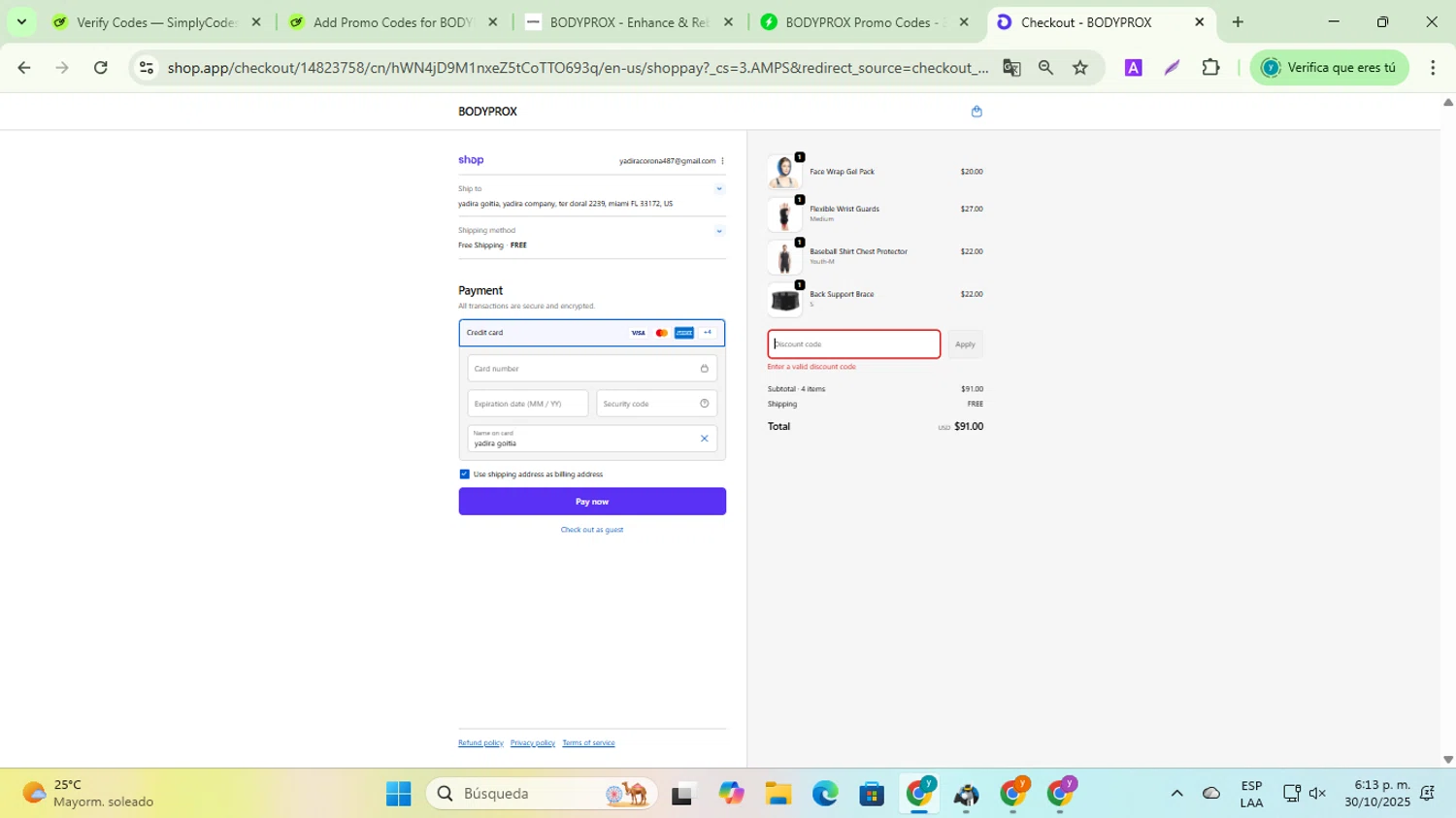This screenshot has width=1456, height=818.
Task: Open account options beside the email address
Action: 722,161
